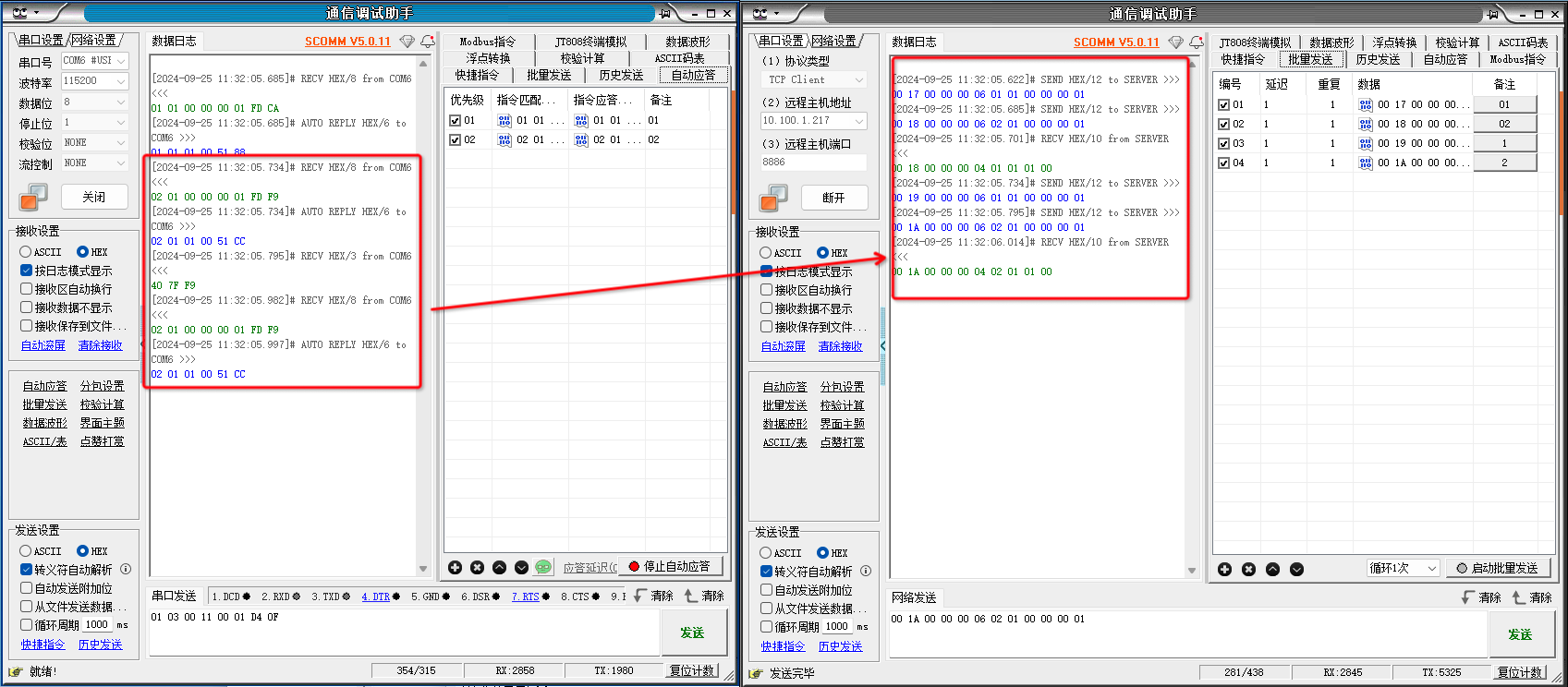
Task: Click the move-down arrow icon in right batch-send panel
Action: 1296,569
